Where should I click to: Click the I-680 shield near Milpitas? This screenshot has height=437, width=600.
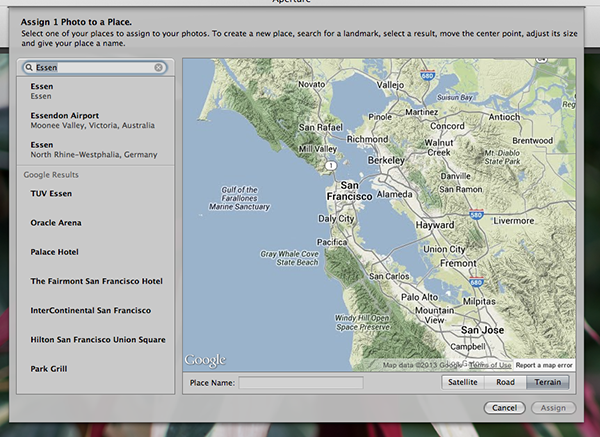tap(476, 282)
